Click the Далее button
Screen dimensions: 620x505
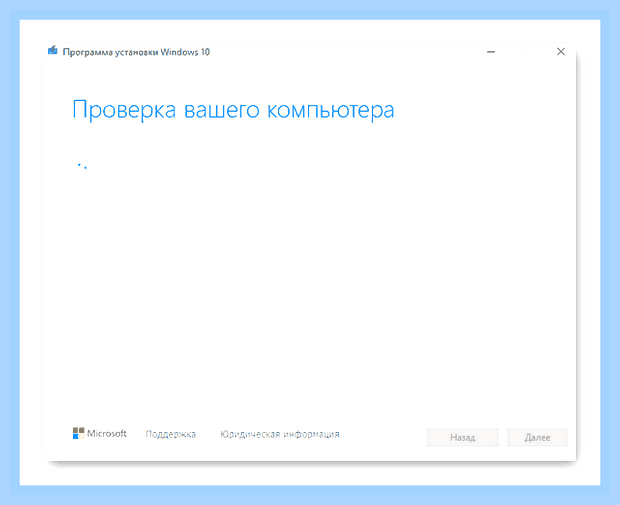point(537,437)
